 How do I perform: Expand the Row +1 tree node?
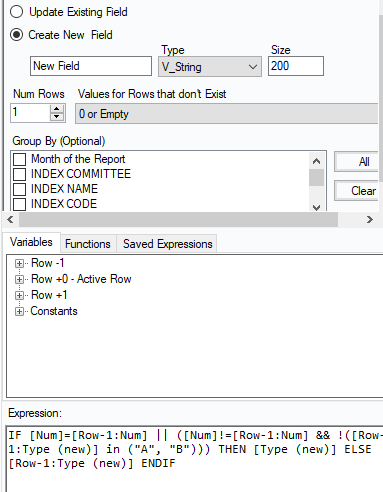(x=19, y=295)
